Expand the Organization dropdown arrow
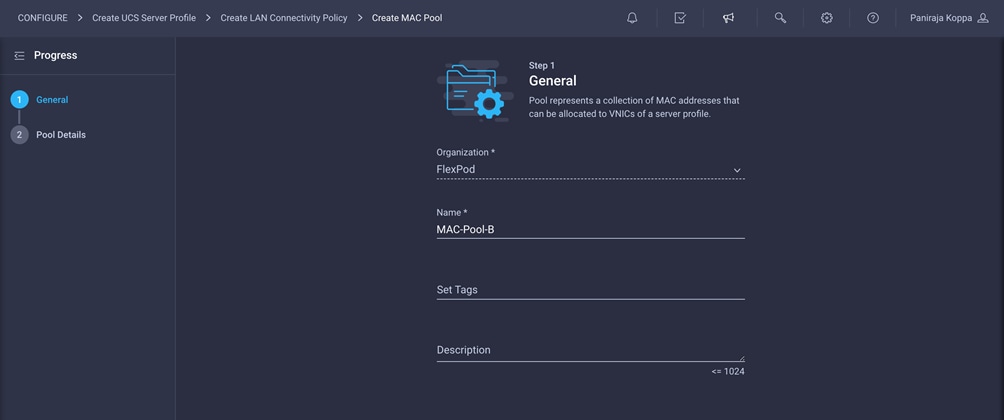 (737, 170)
